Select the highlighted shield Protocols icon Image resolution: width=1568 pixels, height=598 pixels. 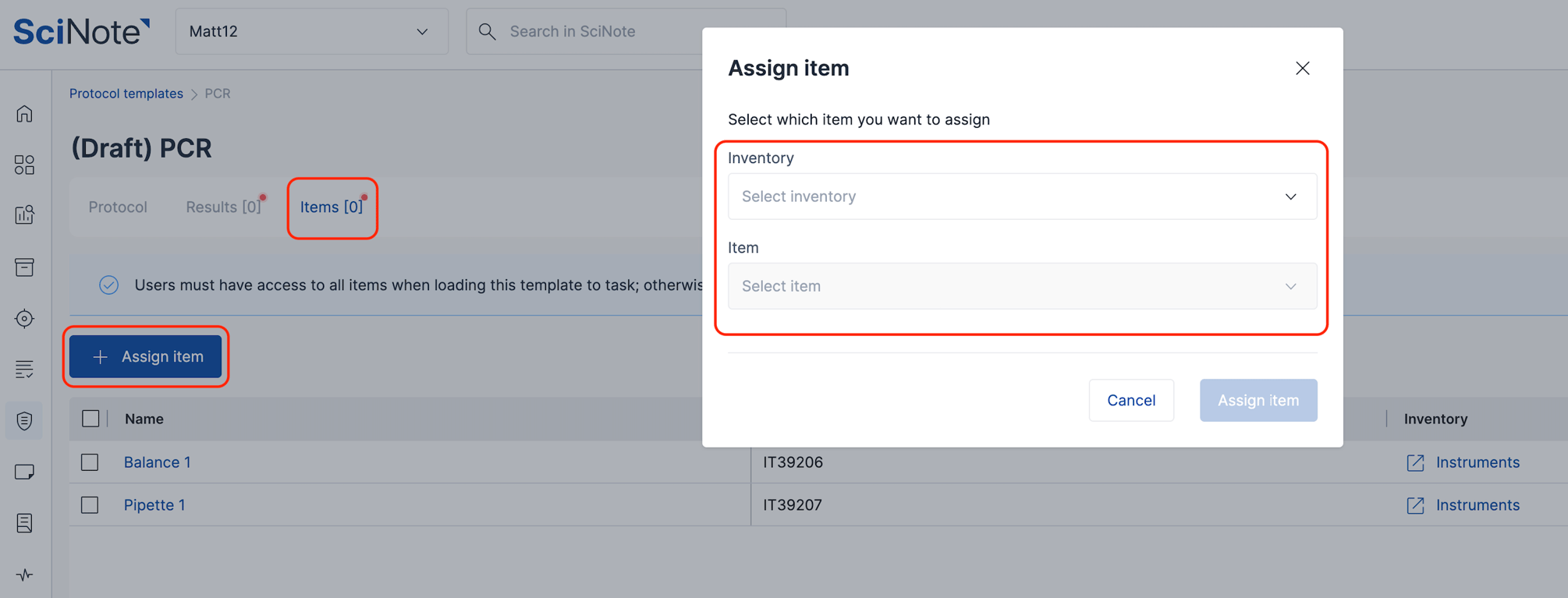tap(24, 420)
